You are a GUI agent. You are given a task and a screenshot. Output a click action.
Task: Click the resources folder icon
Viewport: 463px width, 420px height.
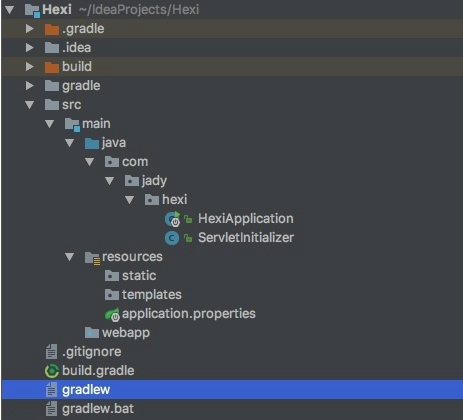(92, 258)
